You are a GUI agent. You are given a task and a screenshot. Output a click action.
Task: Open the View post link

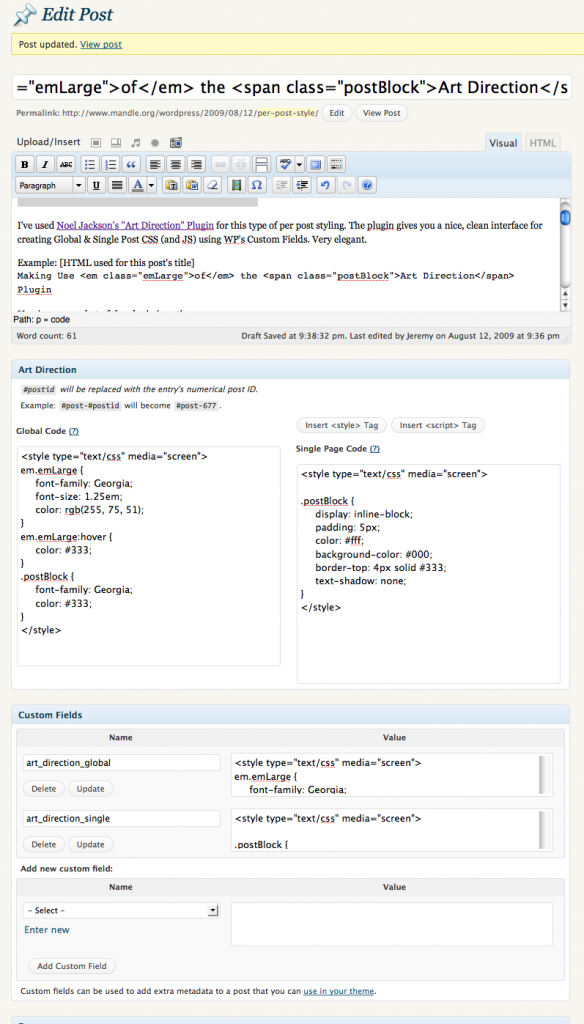101,44
